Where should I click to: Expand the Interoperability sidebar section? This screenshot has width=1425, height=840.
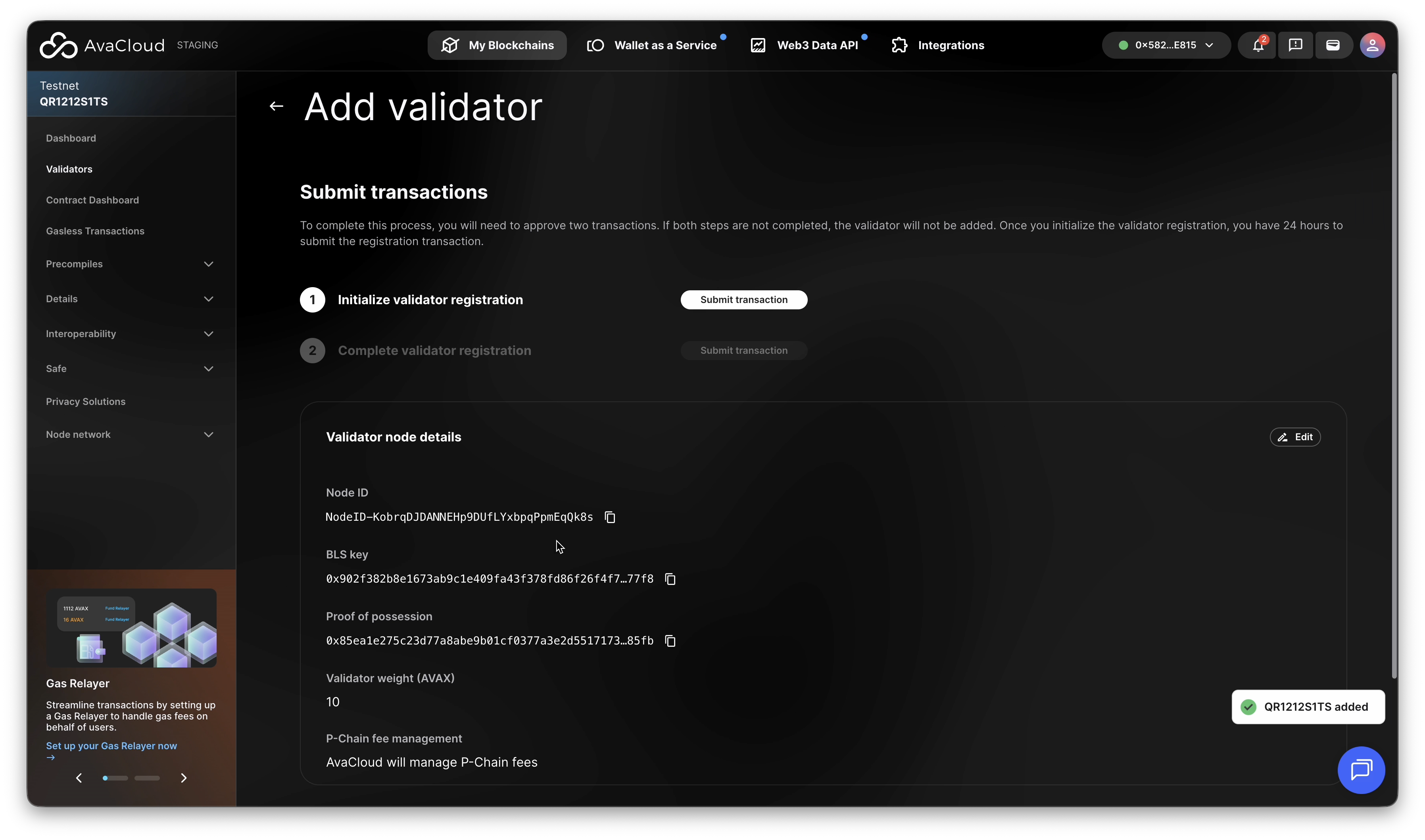[x=208, y=334]
